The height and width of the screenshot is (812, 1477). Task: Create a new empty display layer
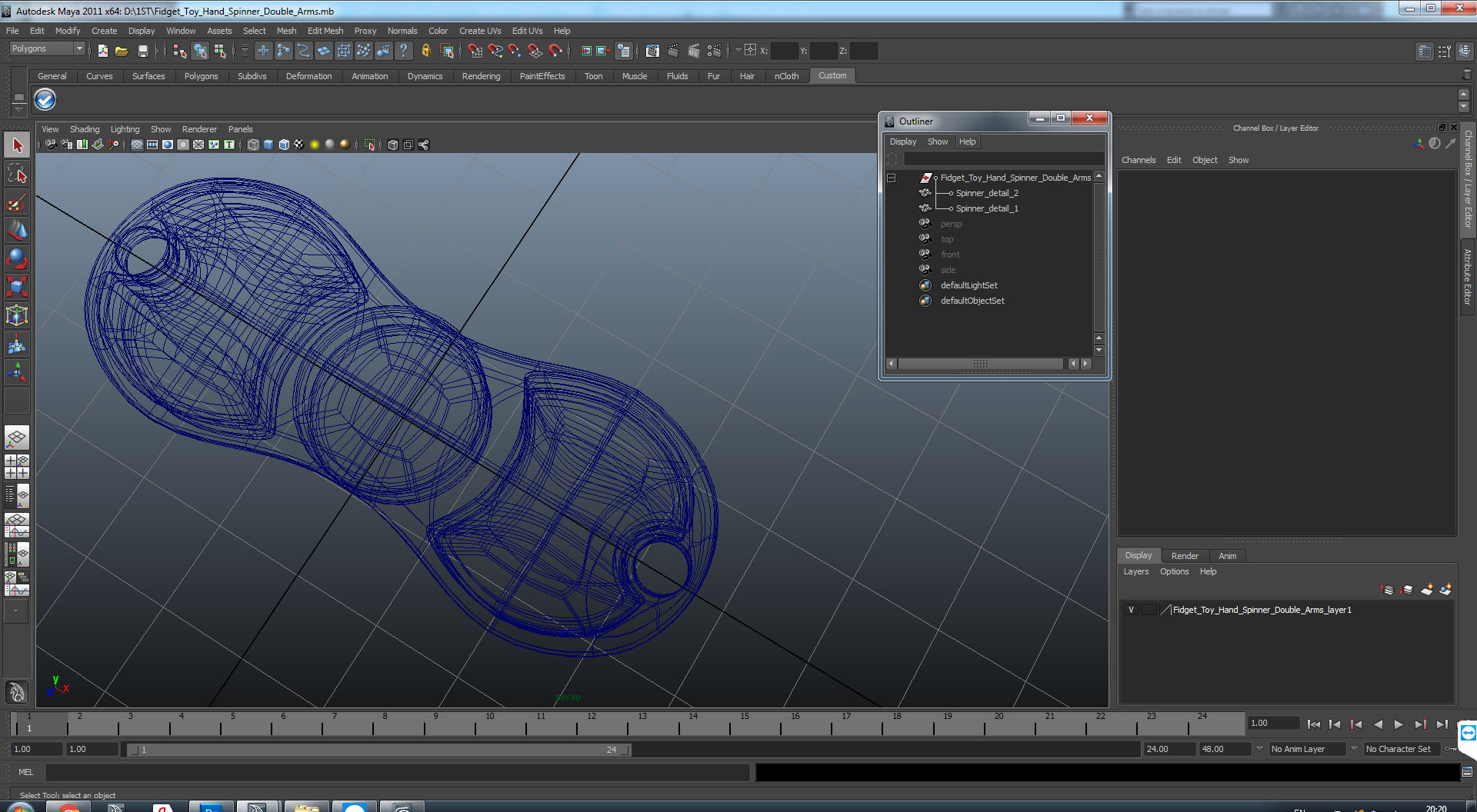tap(1427, 590)
